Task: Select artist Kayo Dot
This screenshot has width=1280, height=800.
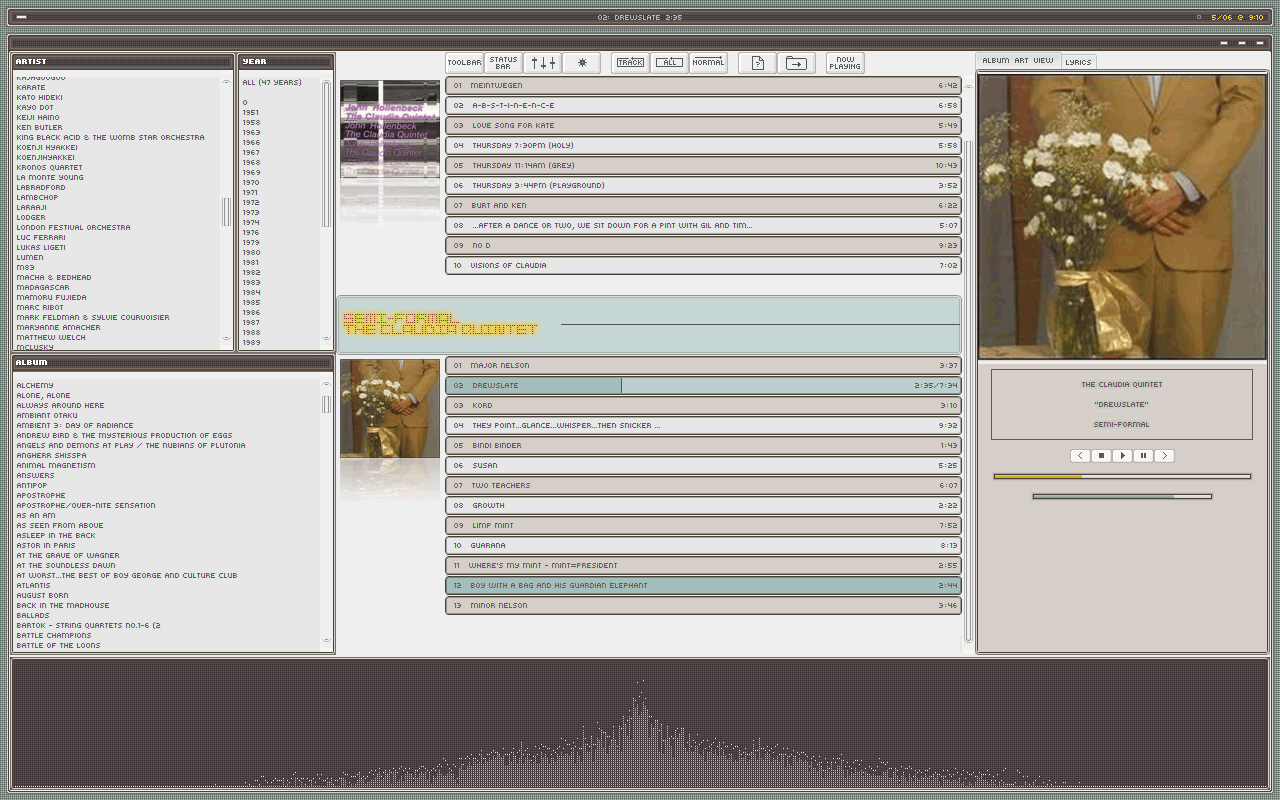Action: click(x=35, y=107)
